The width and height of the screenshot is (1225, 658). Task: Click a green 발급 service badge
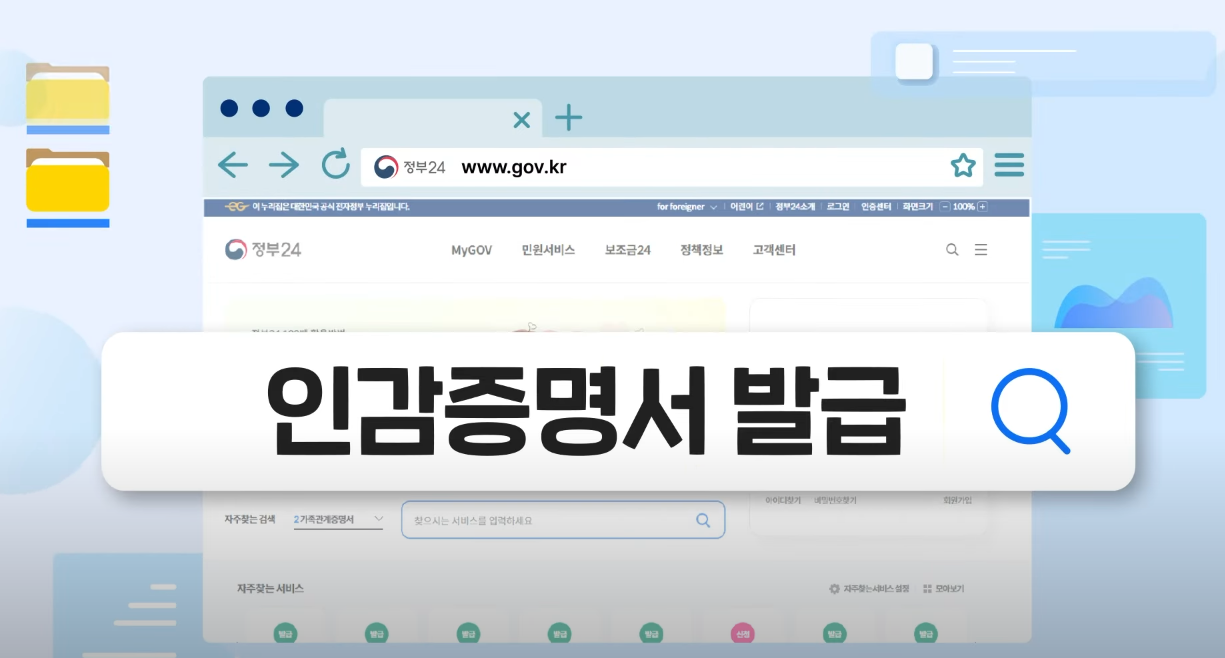pyautogui.click(x=284, y=633)
